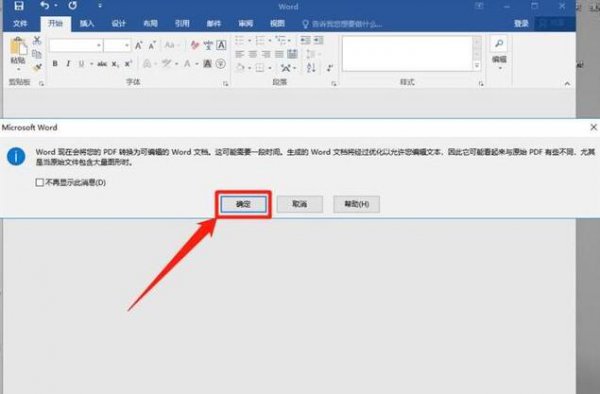Toggle Bold formatting
The width and height of the screenshot is (600, 394).
coord(55,64)
